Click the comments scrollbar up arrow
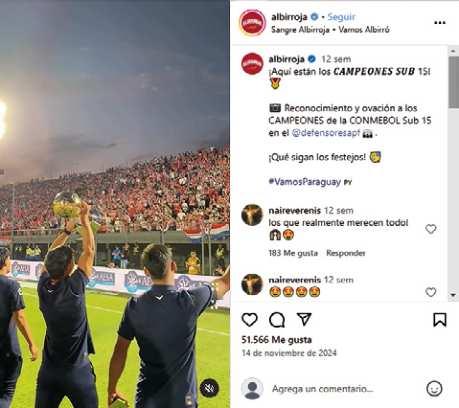The height and width of the screenshot is (408, 459). [453, 51]
